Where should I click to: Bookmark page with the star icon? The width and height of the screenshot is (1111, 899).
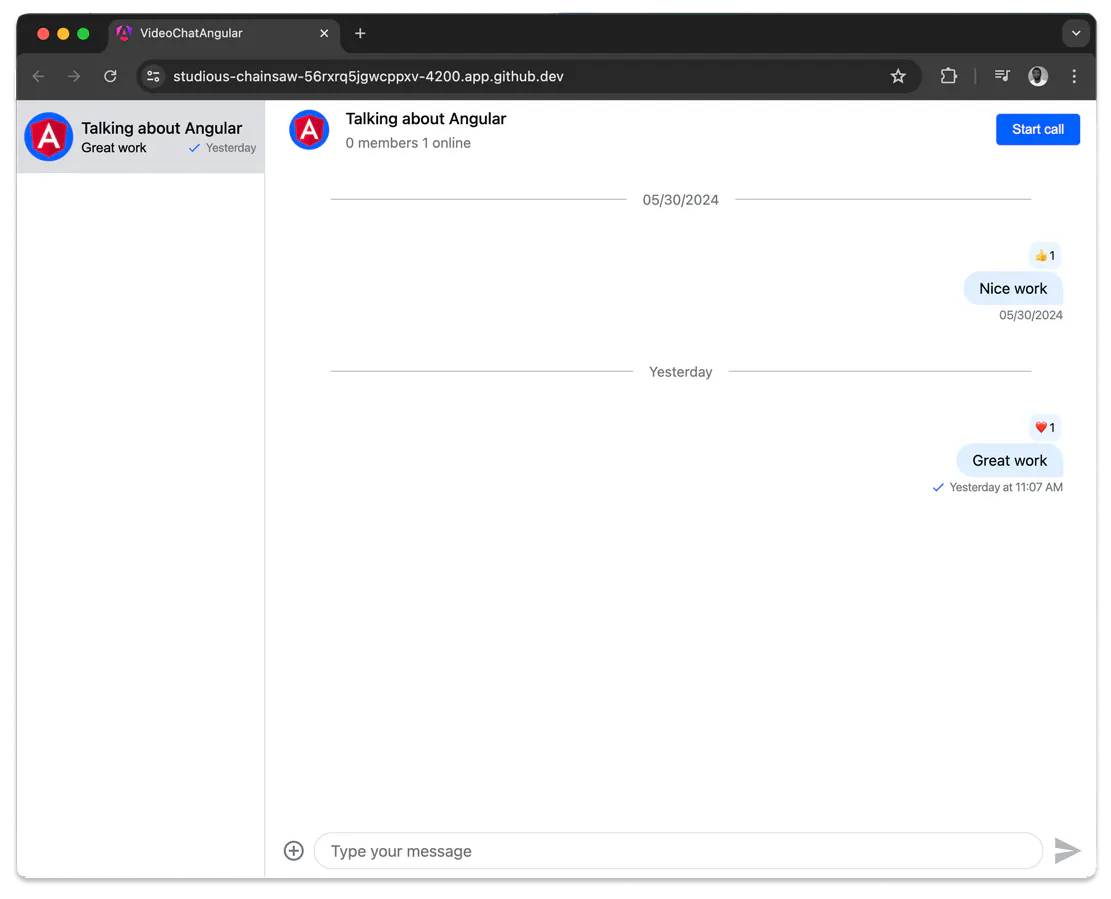point(898,77)
